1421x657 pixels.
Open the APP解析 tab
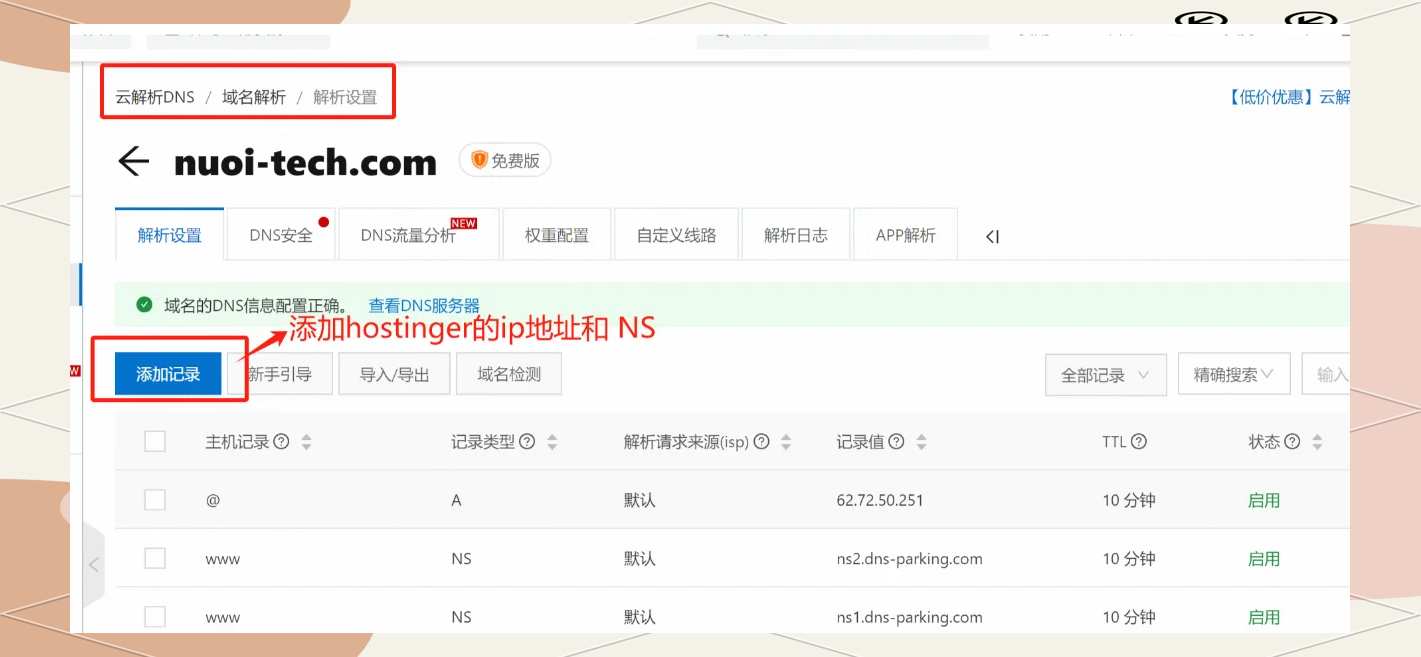point(906,235)
